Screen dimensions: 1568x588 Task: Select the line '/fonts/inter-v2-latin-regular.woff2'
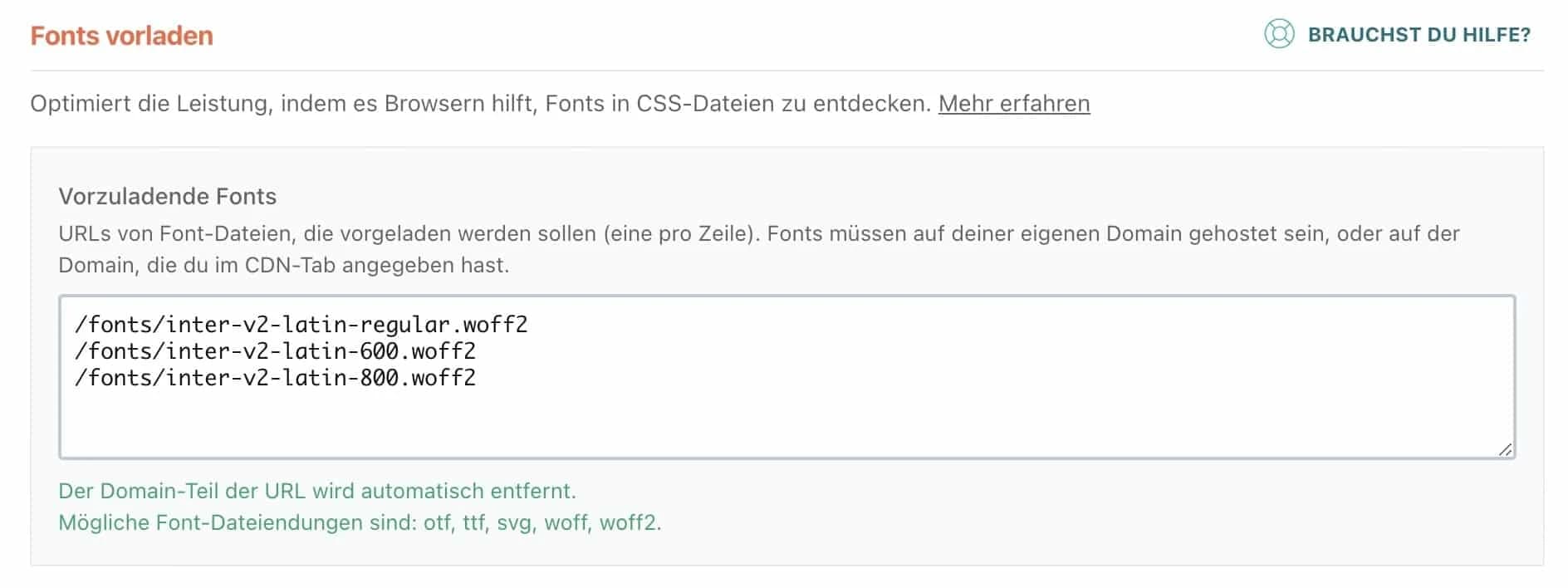point(301,326)
